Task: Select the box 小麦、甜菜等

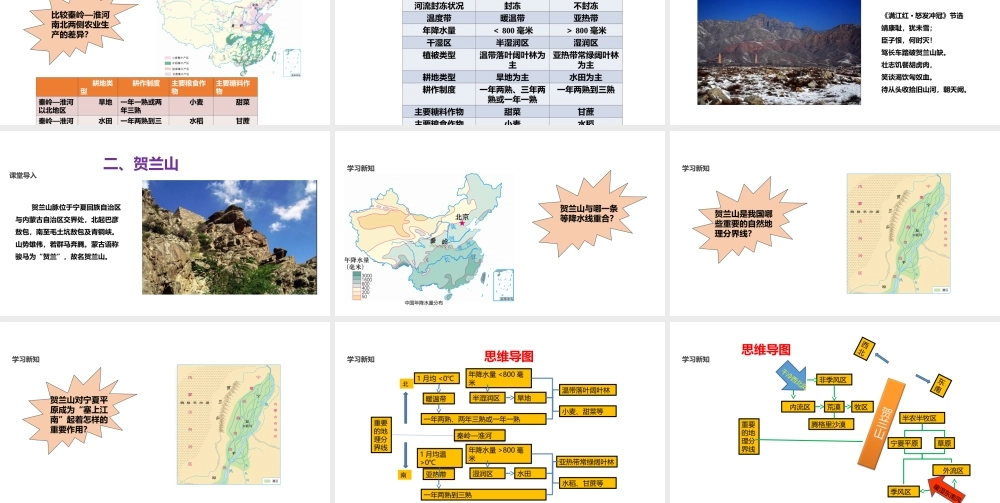Action: pos(587,411)
